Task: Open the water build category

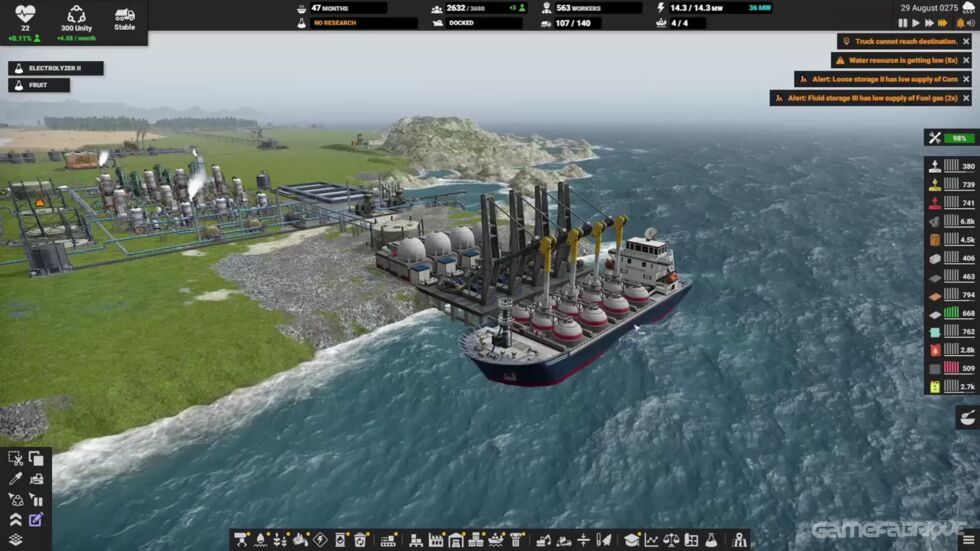Action: tap(261, 540)
